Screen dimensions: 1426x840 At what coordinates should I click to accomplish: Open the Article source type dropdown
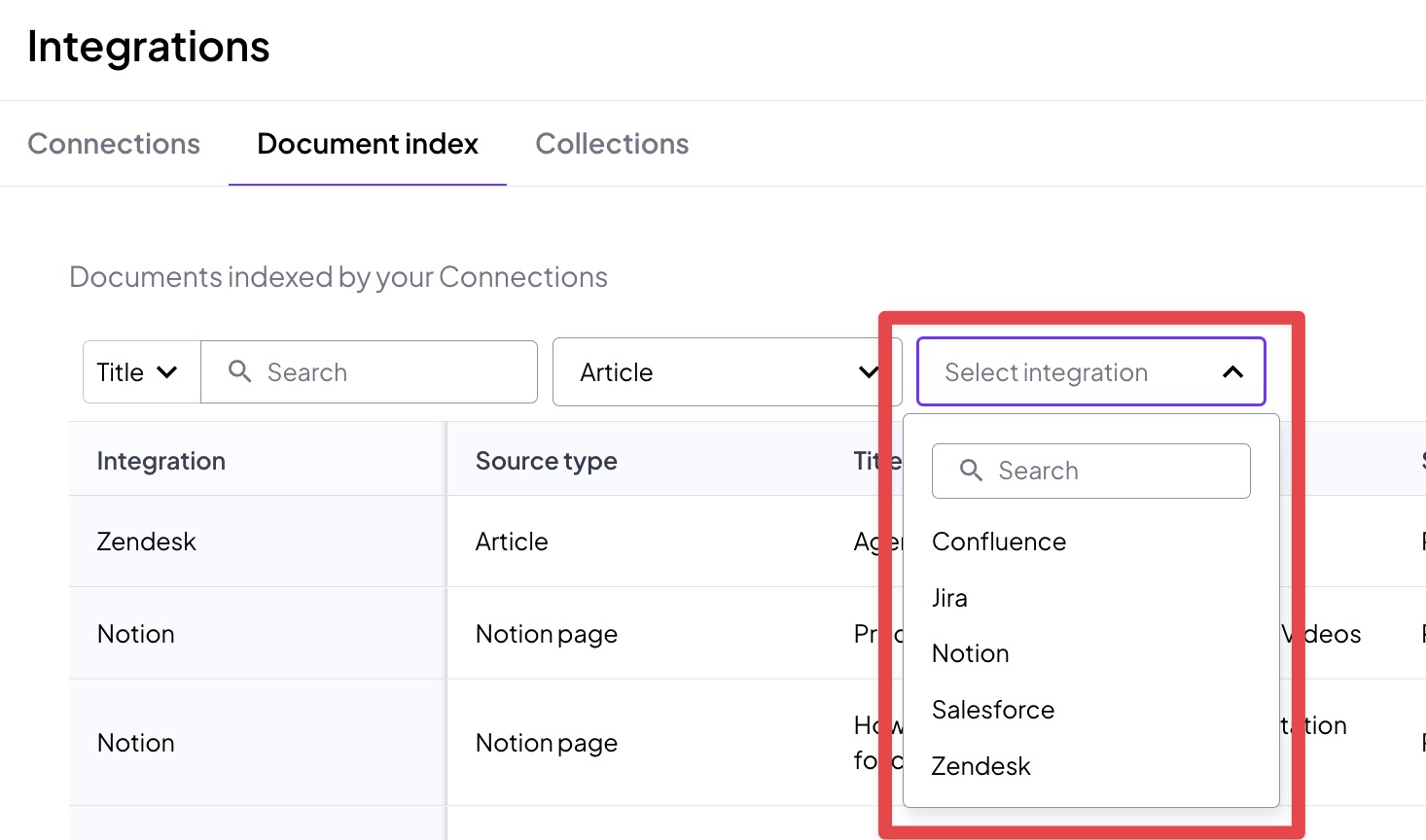point(728,372)
